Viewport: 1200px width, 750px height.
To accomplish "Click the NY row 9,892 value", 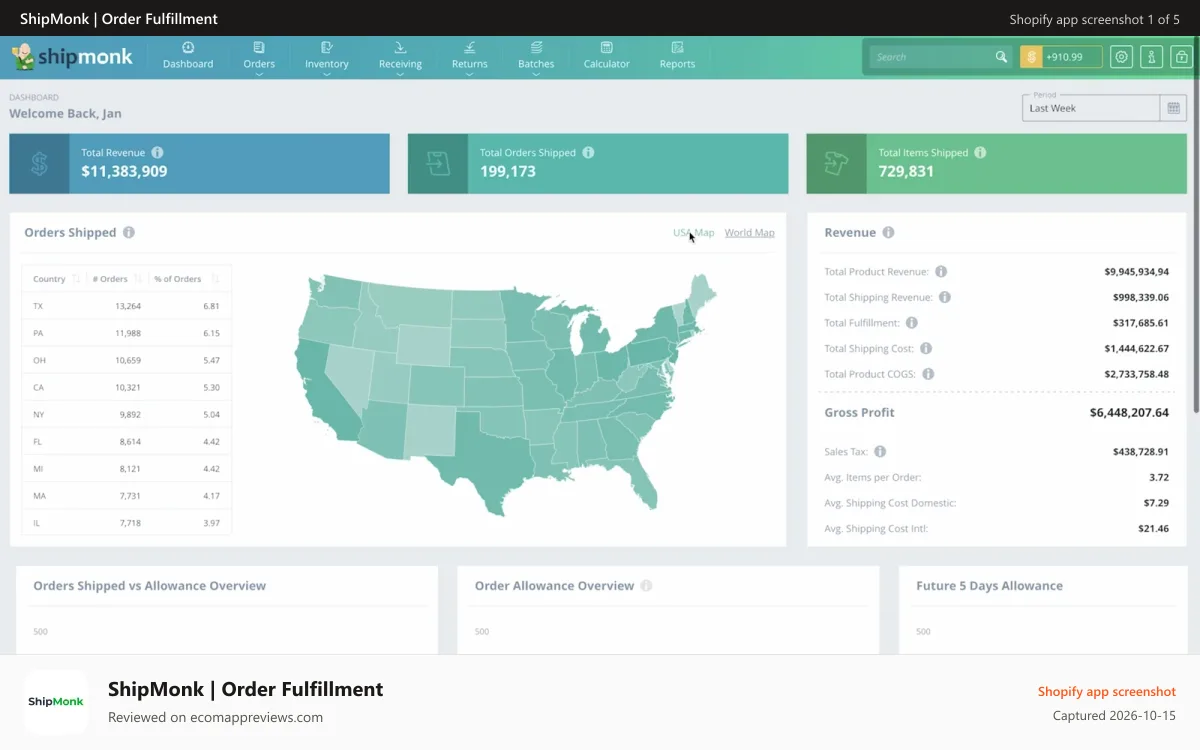I will click(130, 414).
